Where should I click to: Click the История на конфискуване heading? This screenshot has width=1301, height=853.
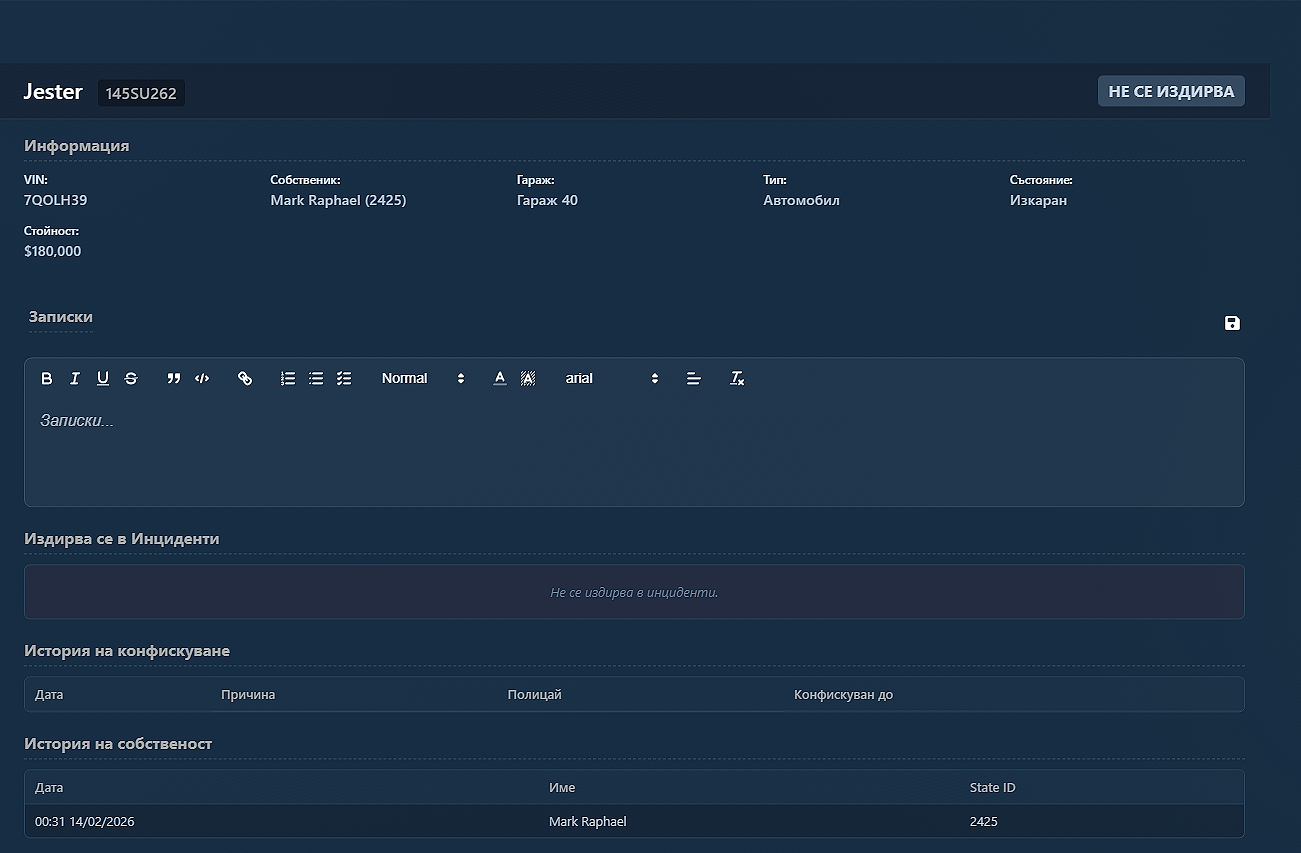point(127,650)
